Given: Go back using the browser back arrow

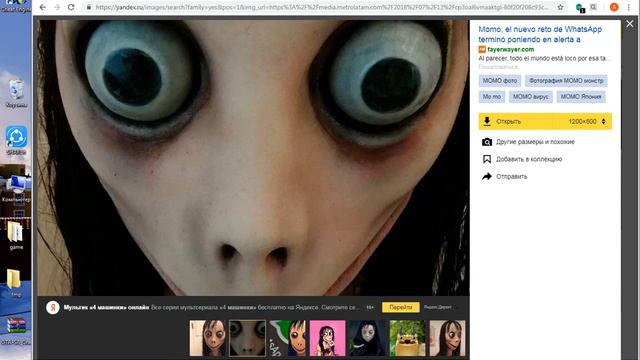Looking at the screenshot, I should coord(42,7).
